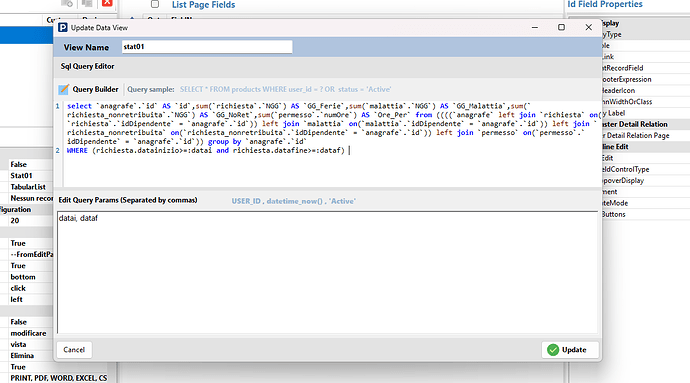Click inside the query params box with datai, dataf
Screen dimensions: 690x383
pyautogui.click(x=327, y=272)
